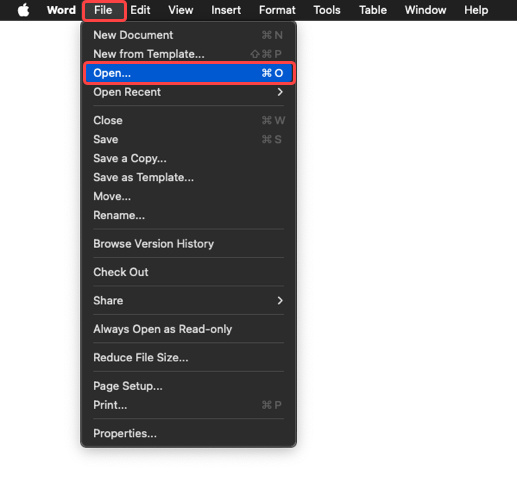The height and width of the screenshot is (496, 517).
Task: Open the Apple menu
Action: (23, 10)
